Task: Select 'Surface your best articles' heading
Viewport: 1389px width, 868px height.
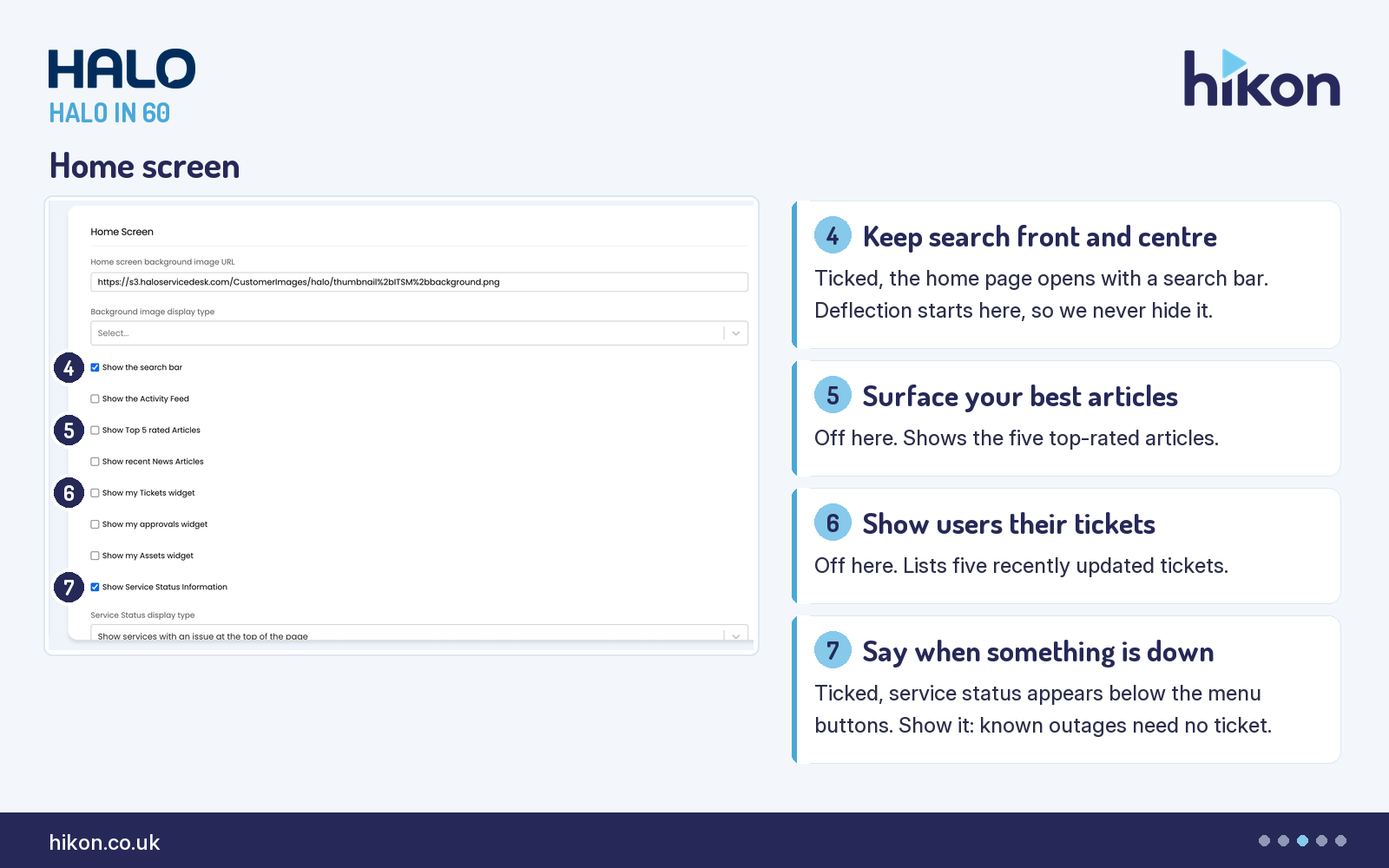Action: click(x=1020, y=397)
